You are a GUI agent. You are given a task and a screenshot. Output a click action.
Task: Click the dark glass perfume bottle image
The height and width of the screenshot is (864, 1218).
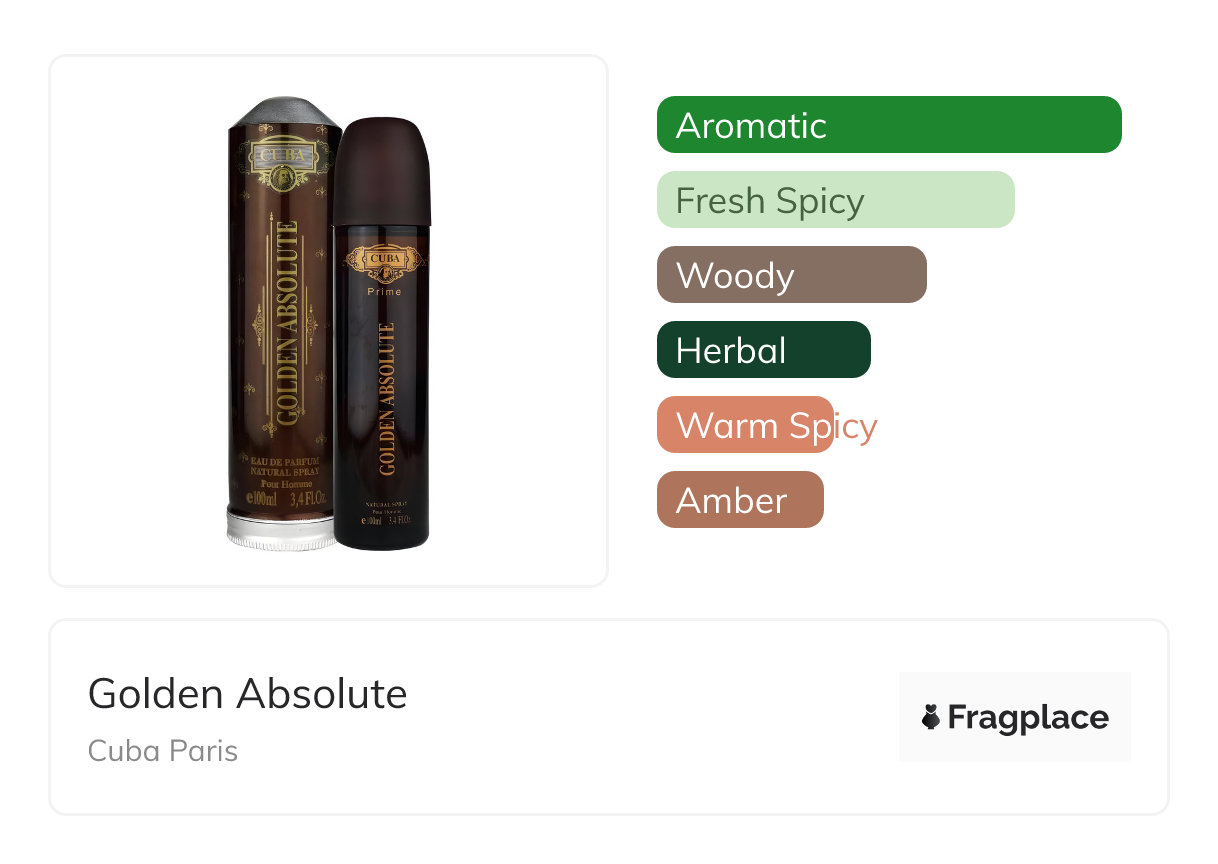tap(381, 333)
